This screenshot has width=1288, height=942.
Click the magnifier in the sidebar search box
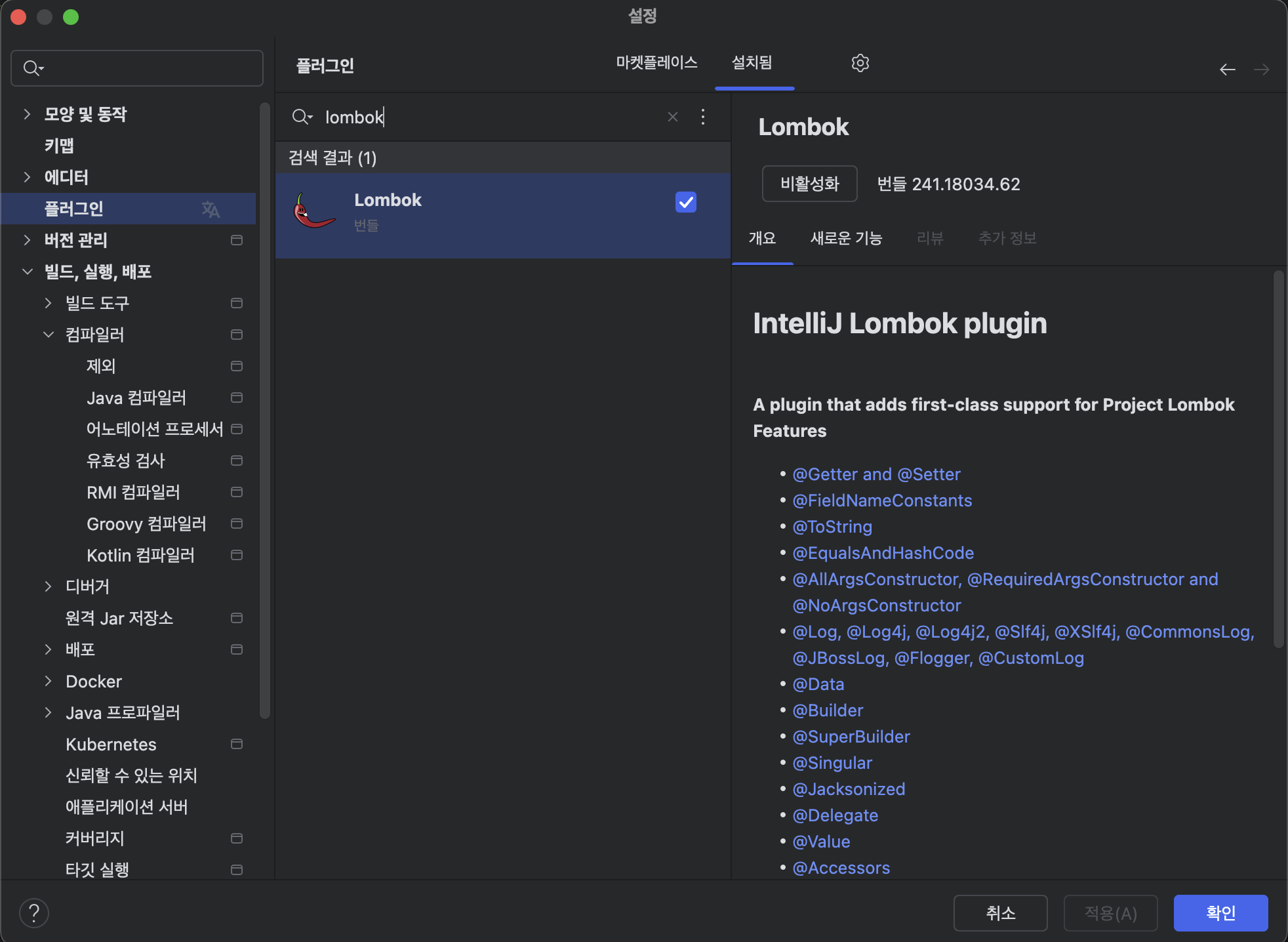pos(31,68)
